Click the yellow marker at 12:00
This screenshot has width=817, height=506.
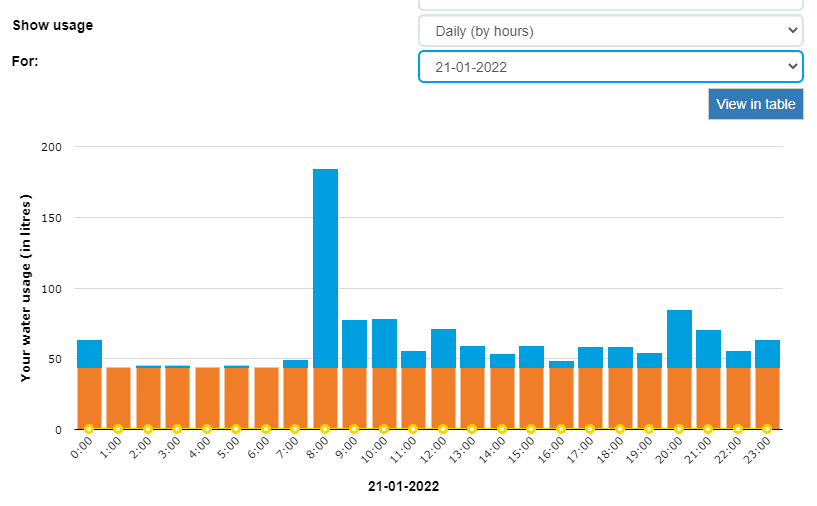[443, 429]
